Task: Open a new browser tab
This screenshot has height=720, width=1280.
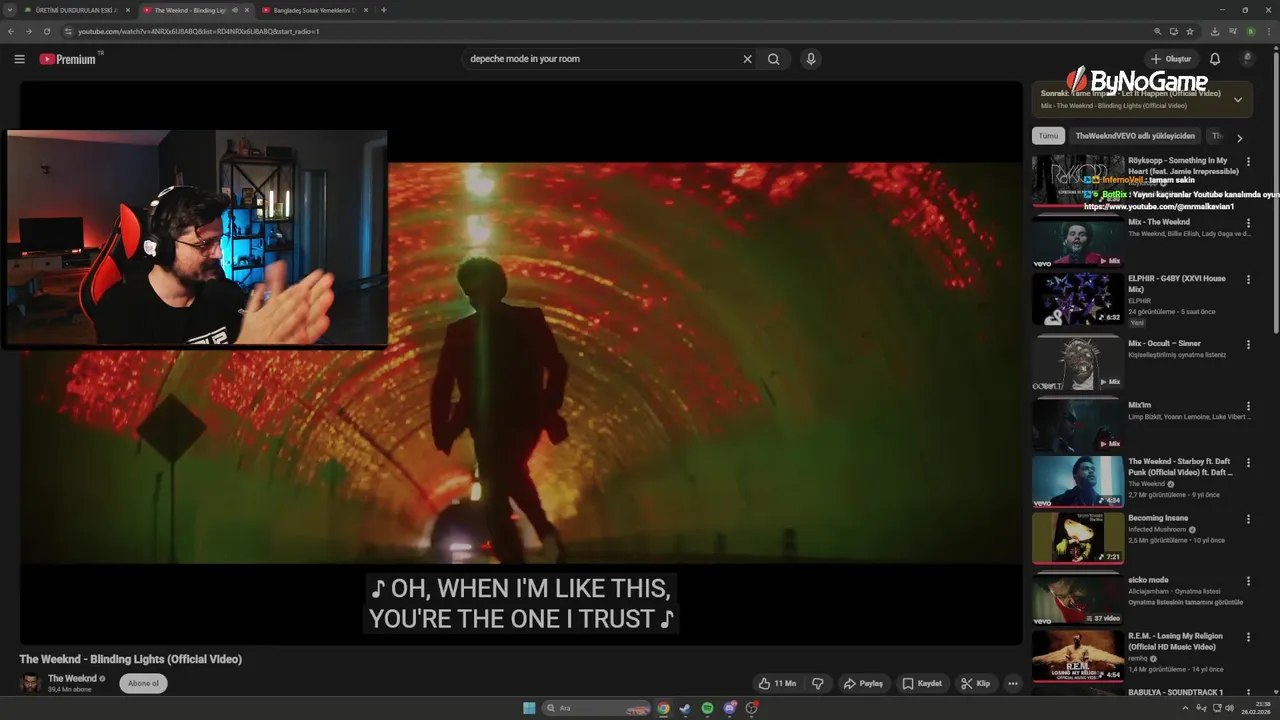Action: (384, 10)
